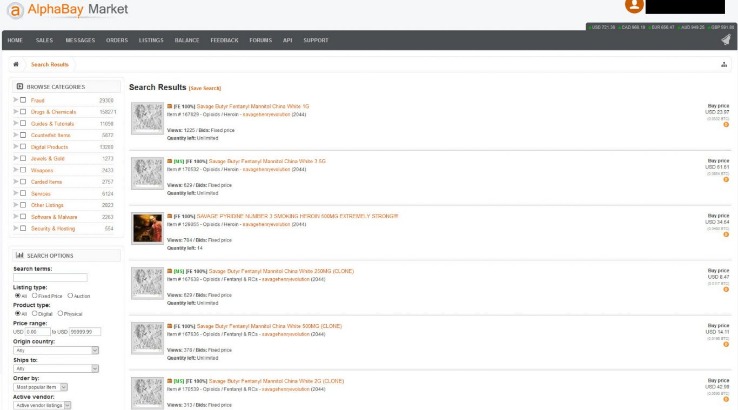Check the Drugs & Chemicals category checkbox

click(23, 112)
